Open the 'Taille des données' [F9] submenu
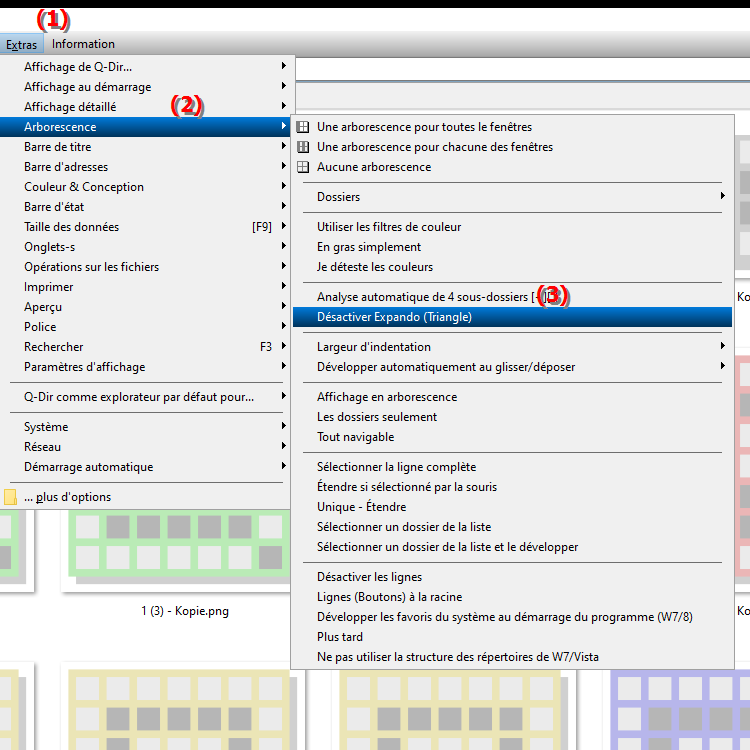This screenshot has width=750, height=750. pos(145,227)
